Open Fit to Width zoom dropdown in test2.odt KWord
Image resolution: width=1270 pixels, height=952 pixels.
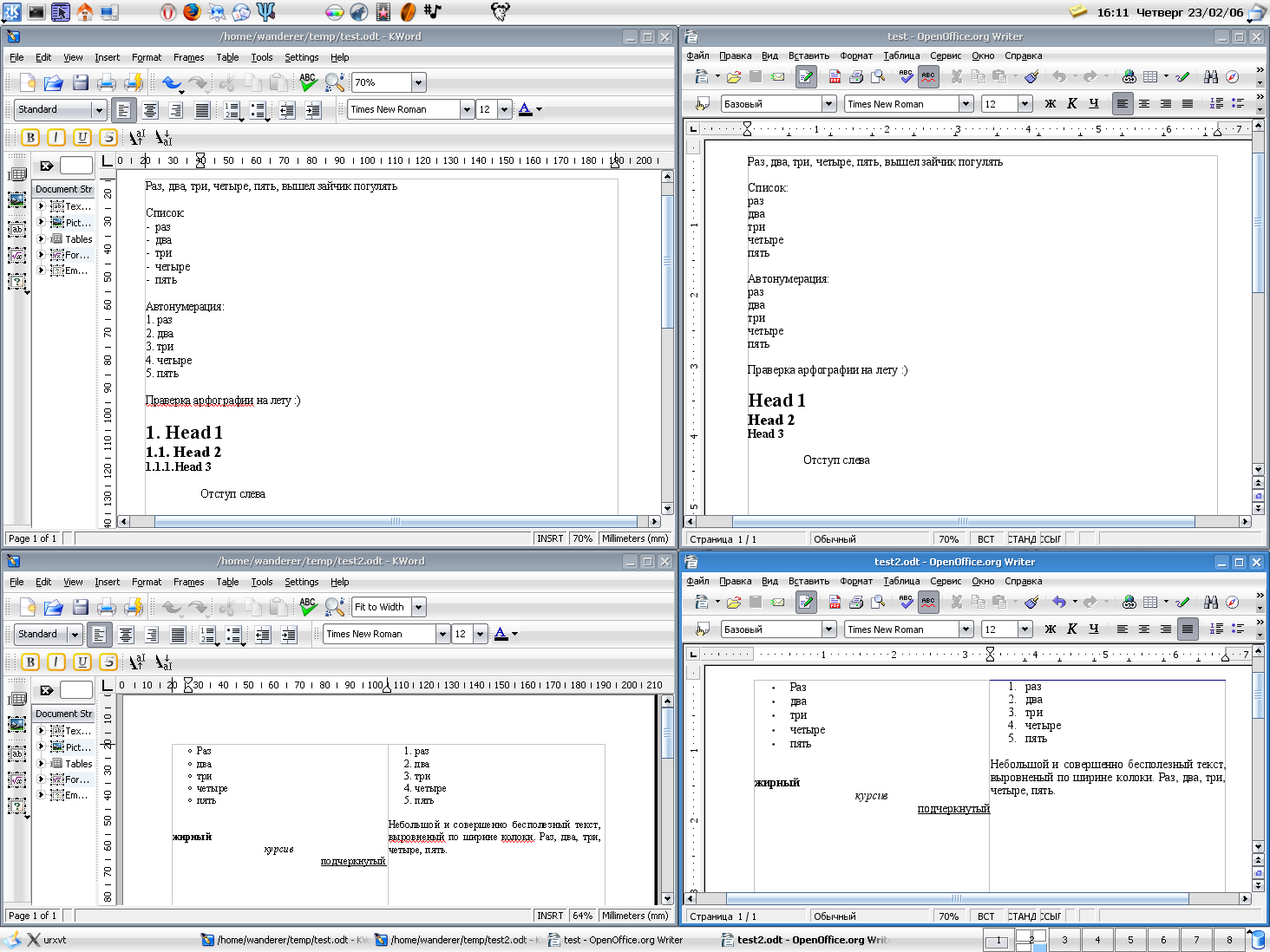click(x=418, y=607)
